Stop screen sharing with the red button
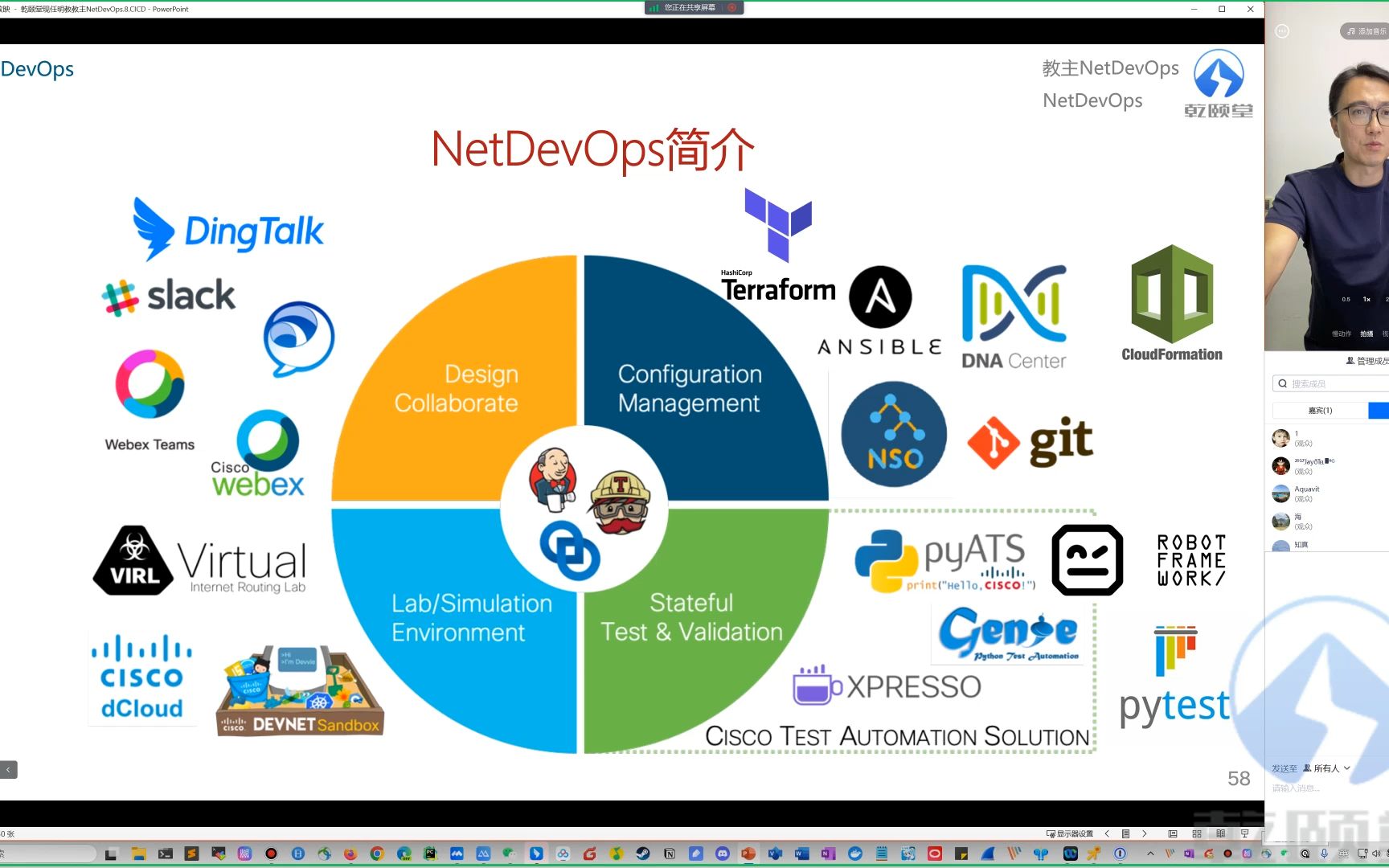This screenshot has width=1389, height=868. pyautogui.click(x=732, y=7)
